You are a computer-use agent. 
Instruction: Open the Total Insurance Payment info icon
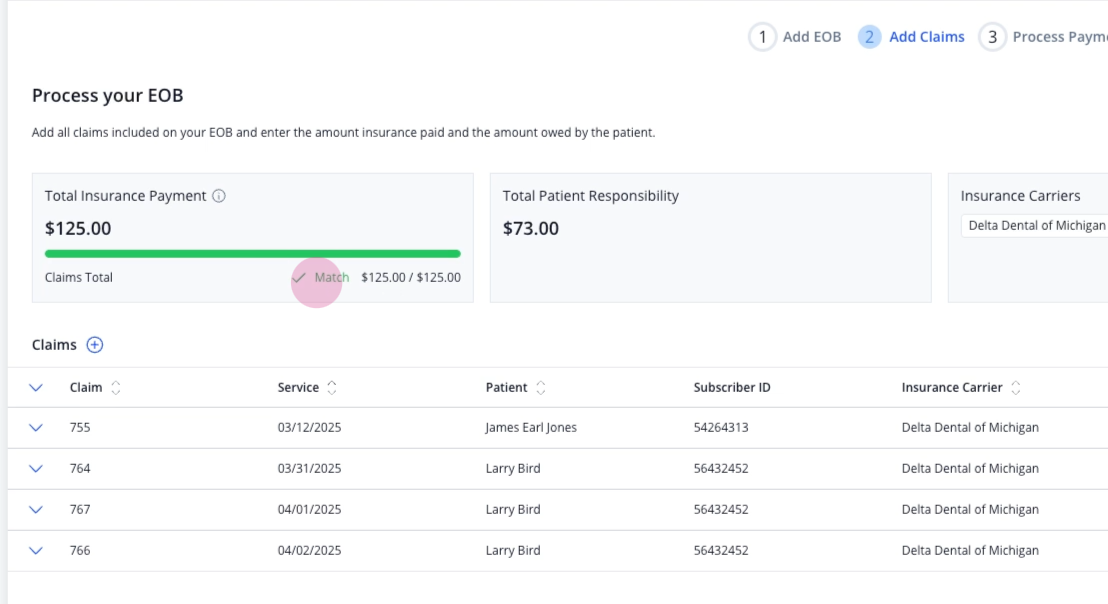coord(219,196)
